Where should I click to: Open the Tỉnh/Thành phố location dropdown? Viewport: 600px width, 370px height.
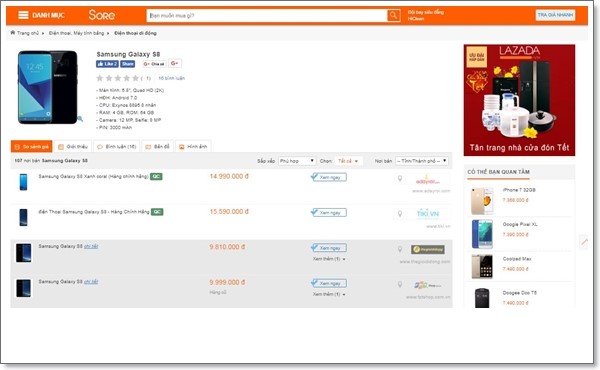point(422,161)
